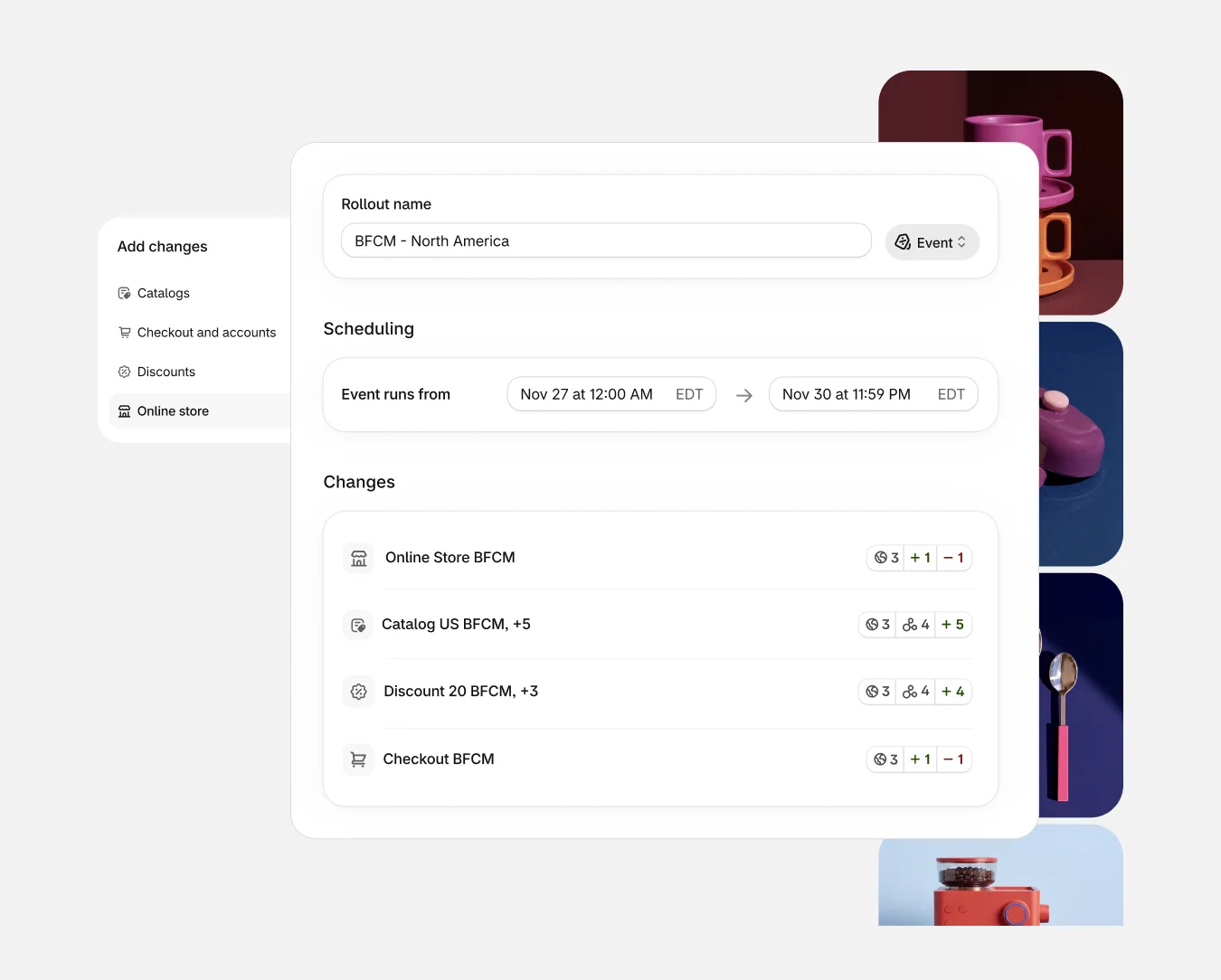This screenshot has height=980, width=1221.
Task: Click the Scheduling section heading
Action: click(369, 329)
